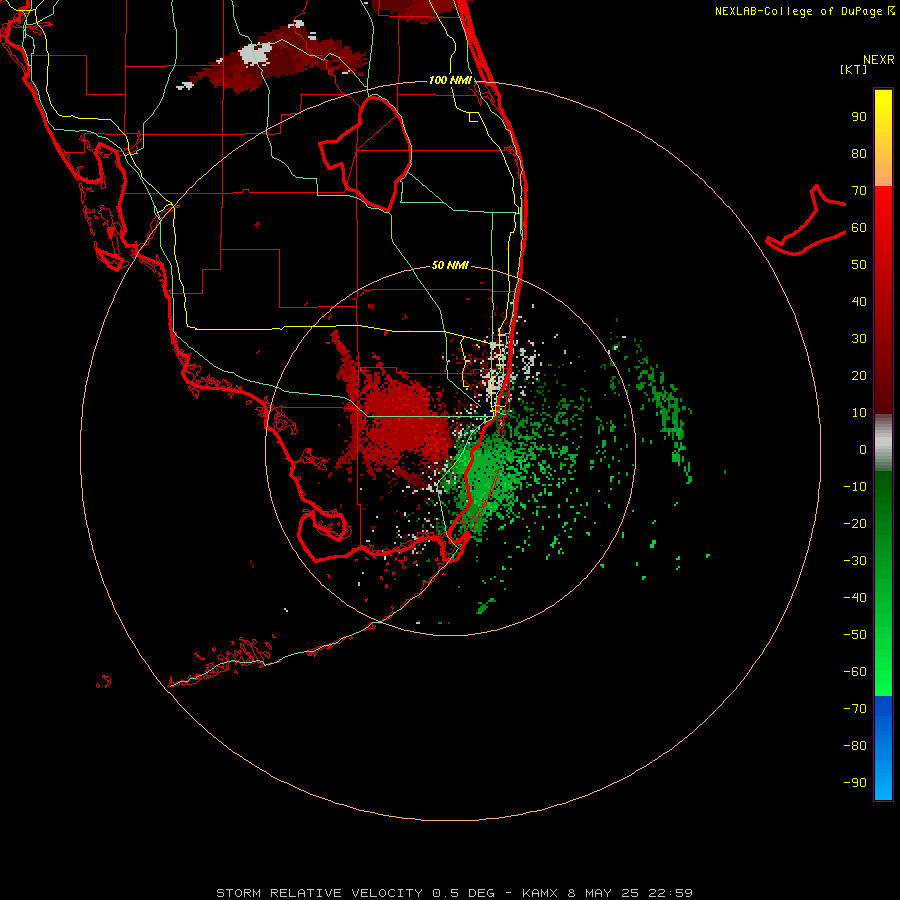Screen dimensions: 900x900
Task: Click the 40 value on the velocity scale
Action: tap(859, 301)
